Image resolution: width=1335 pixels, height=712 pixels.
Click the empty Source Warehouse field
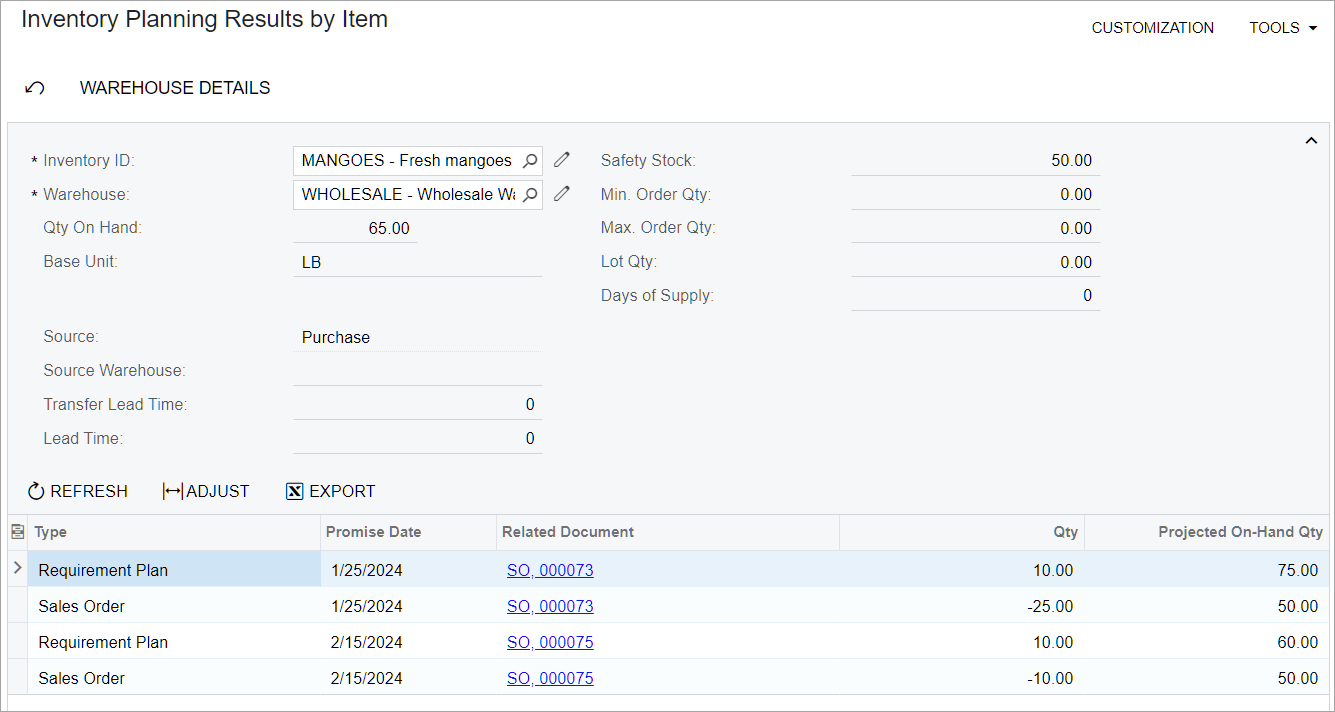coord(417,371)
